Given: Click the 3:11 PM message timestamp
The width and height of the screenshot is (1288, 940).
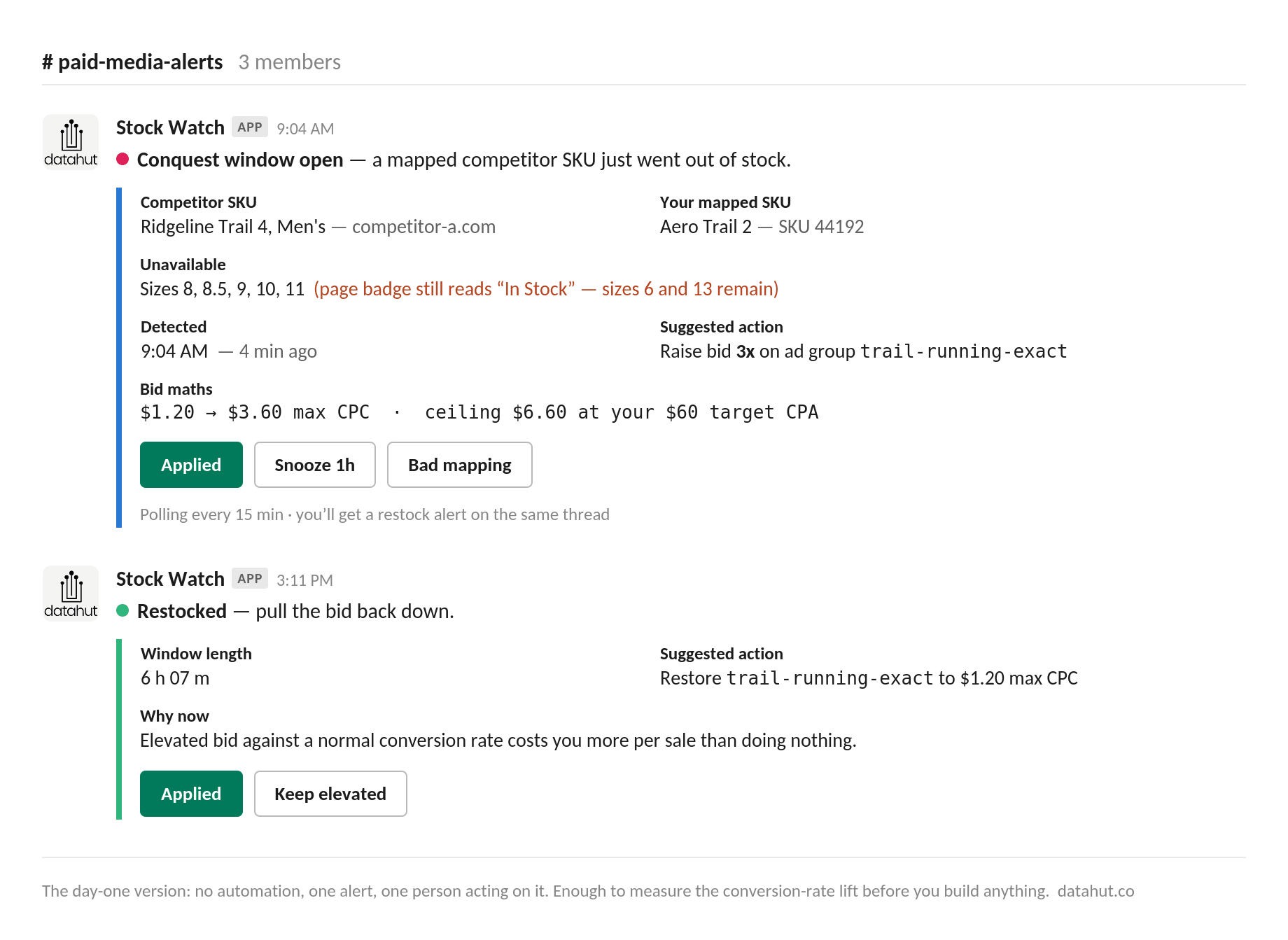Looking at the screenshot, I should pyautogui.click(x=304, y=580).
